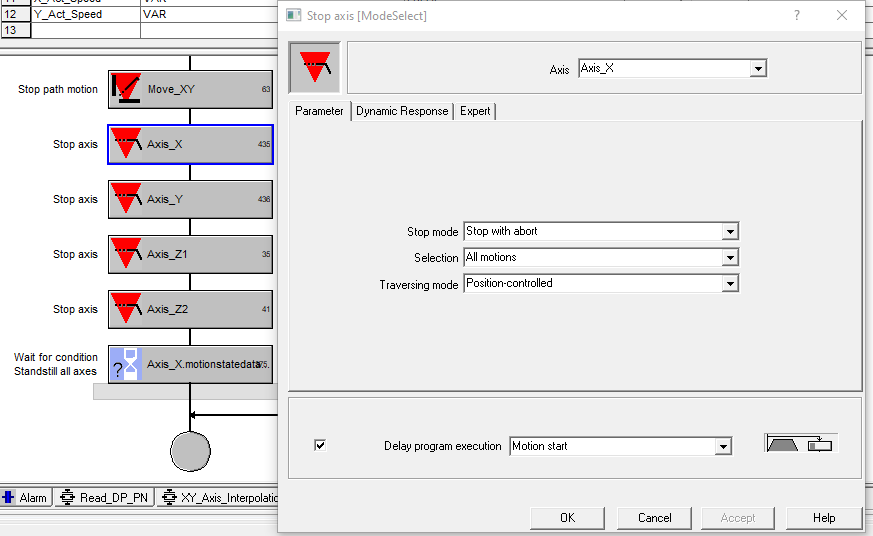Open the Expert tab

point(475,111)
